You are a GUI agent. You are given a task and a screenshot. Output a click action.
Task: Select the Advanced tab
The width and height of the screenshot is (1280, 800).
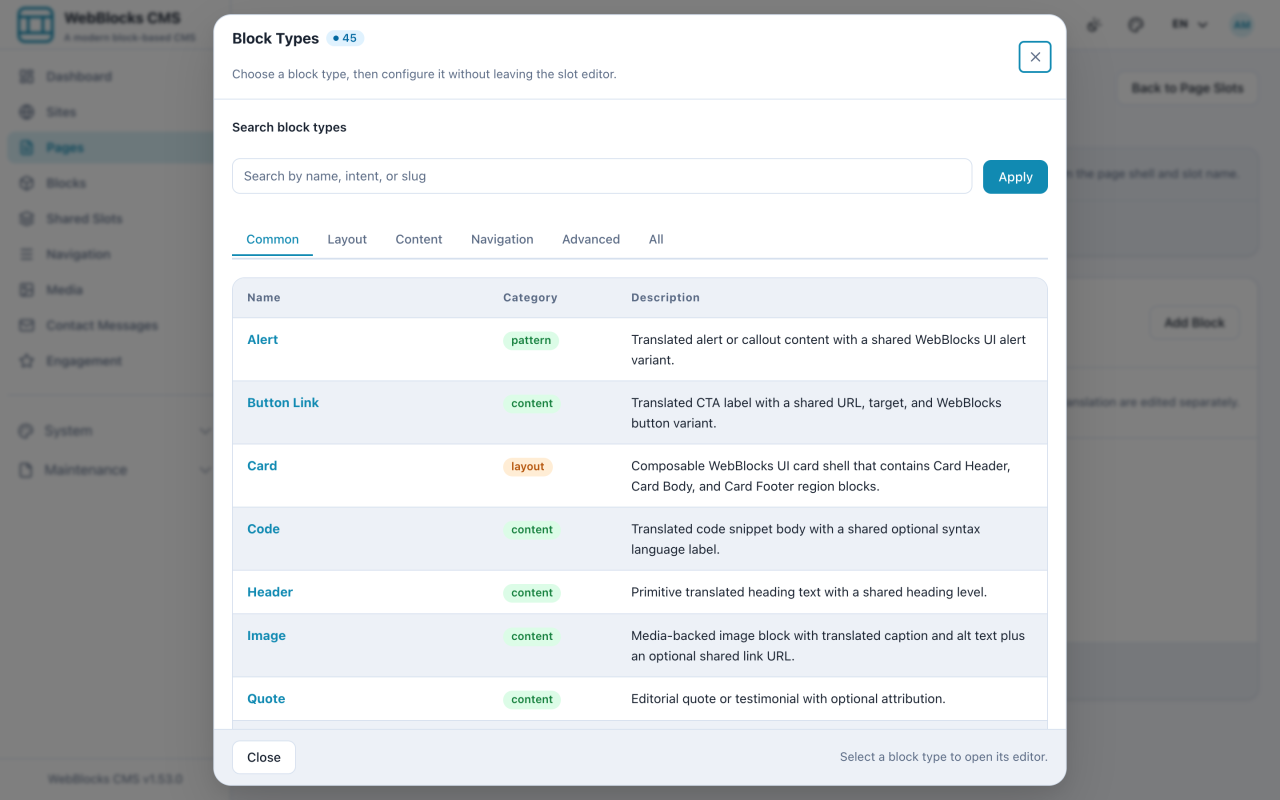pos(591,239)
